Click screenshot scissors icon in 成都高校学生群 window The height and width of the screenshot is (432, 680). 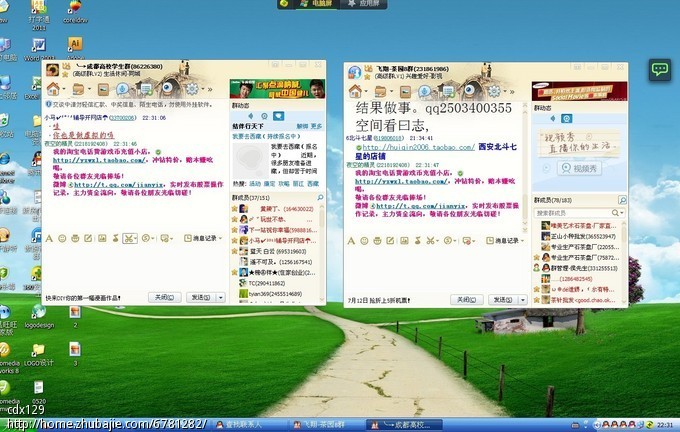point(128,238)
